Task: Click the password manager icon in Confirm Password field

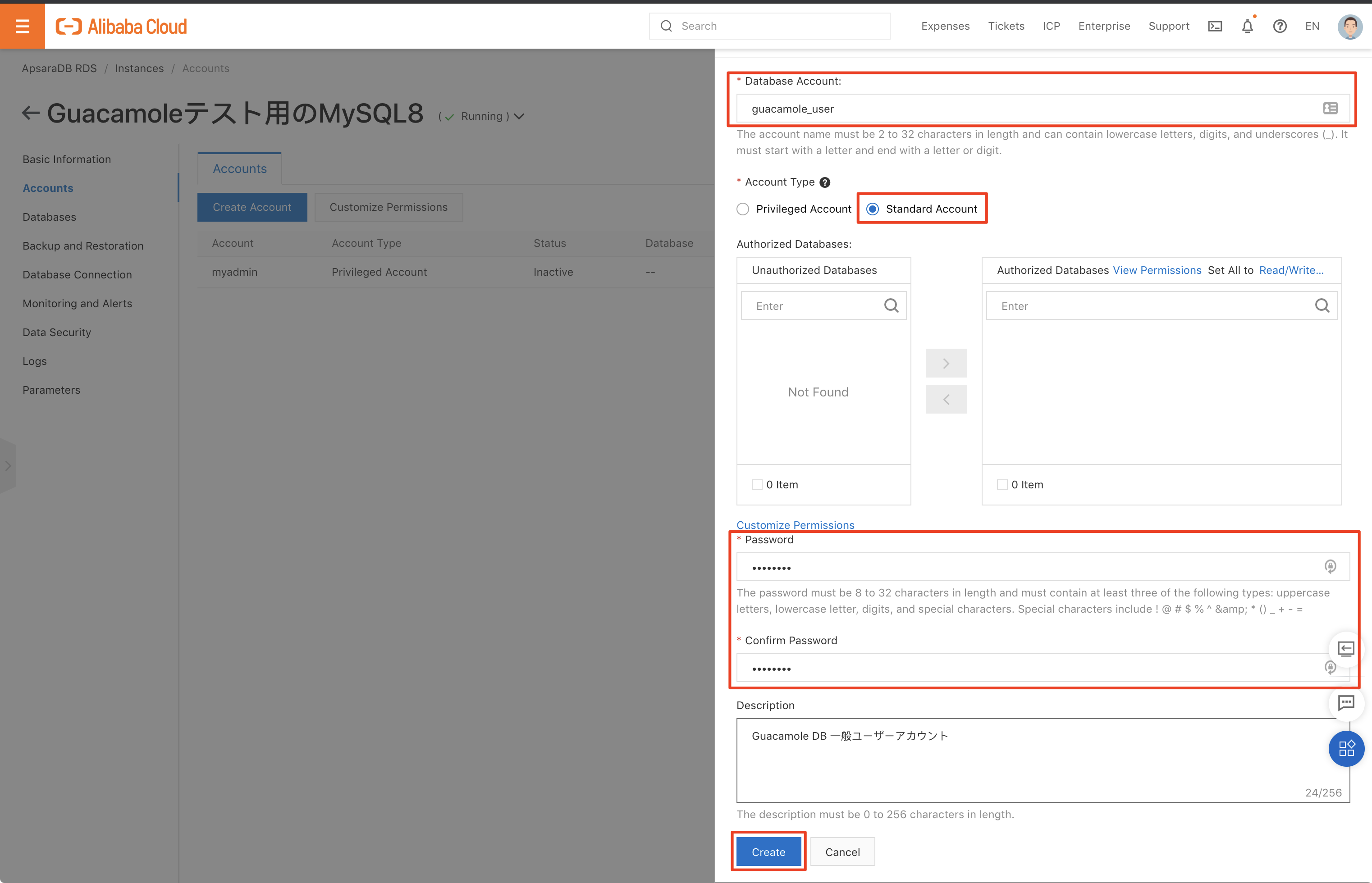Action: point(1330,667)
